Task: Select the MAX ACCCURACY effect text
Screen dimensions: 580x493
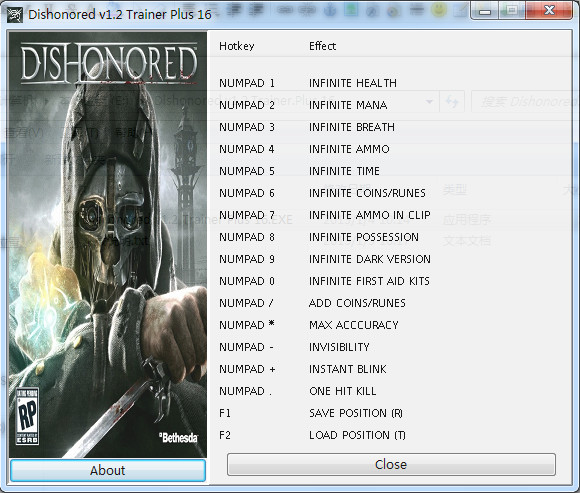Action: coord(354,325)
